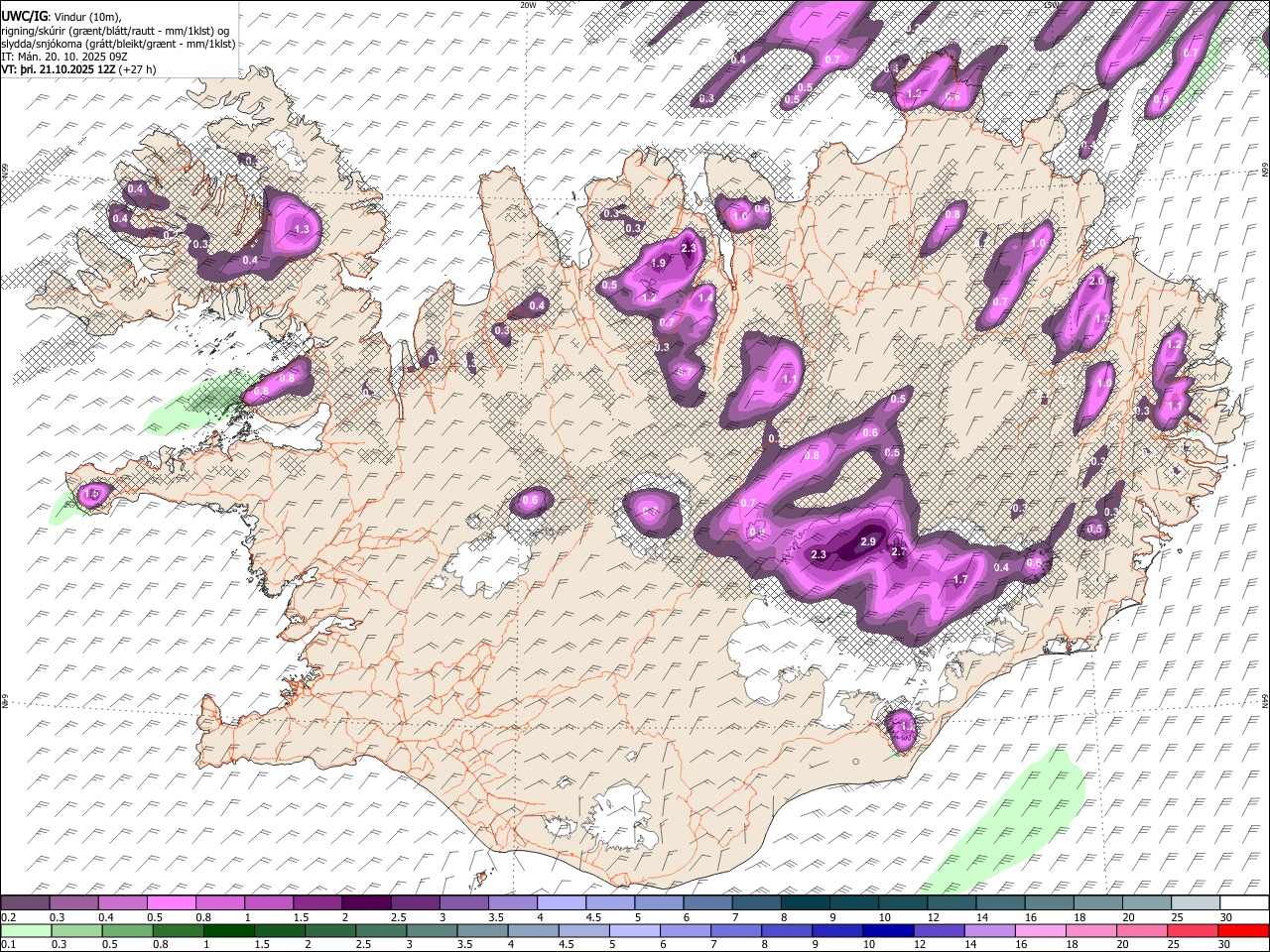Image resolution: width=1270 pixels, height=952 pixels.
Task: Click the 1.9 label's neighbouring 1.2 value below it
Action: pos(650,297)
